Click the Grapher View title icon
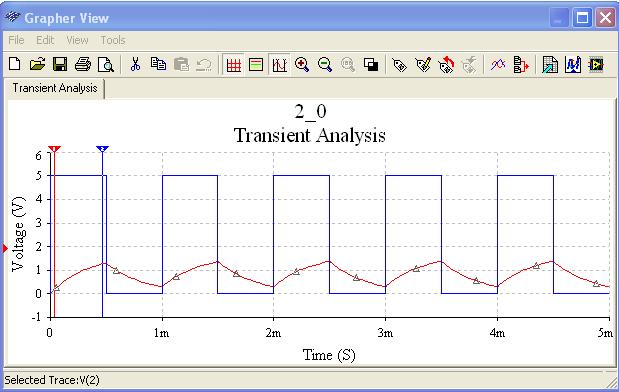This screenshot has width=619, height=392. coord(13,17)
